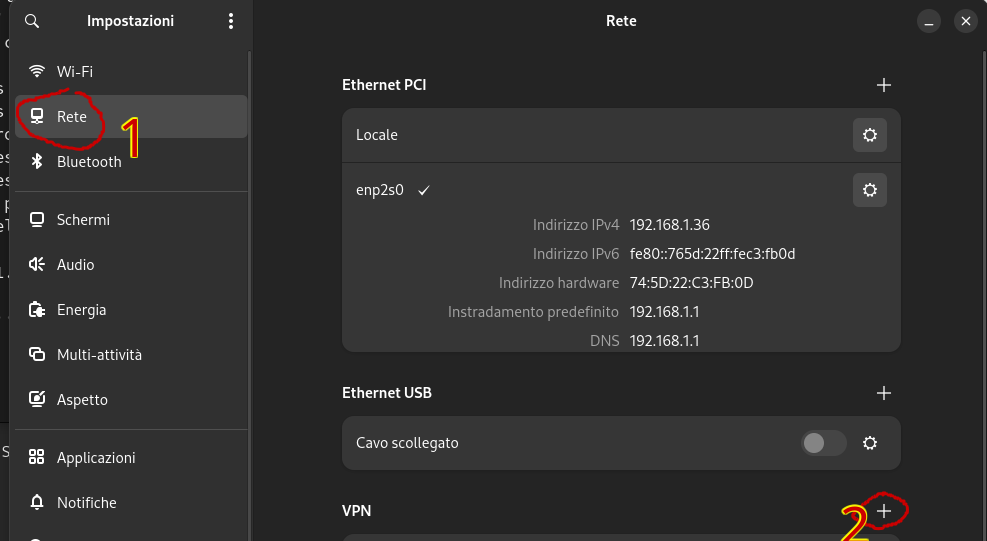Add a new Ethernet USB connection
Image resolution: width=987 pixels, height=541 pixels.
(x=884, y=393)
